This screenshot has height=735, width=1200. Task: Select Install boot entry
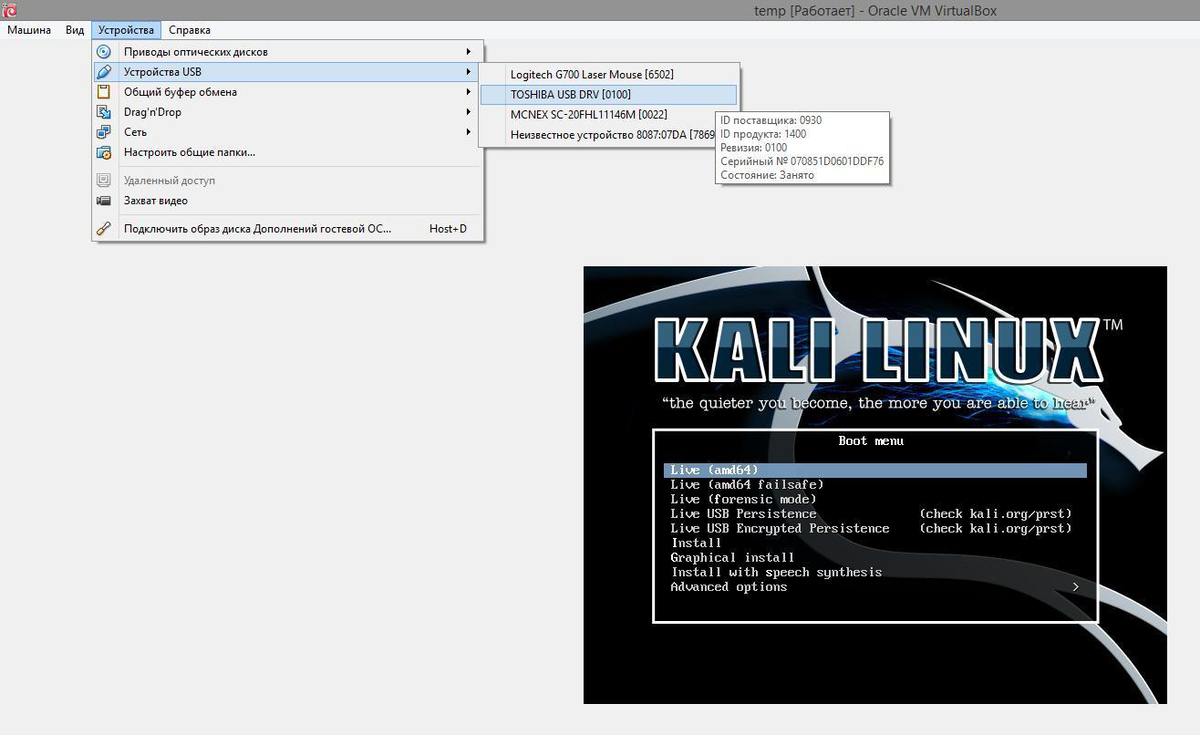pyautogui.click(x=695, y=543)
